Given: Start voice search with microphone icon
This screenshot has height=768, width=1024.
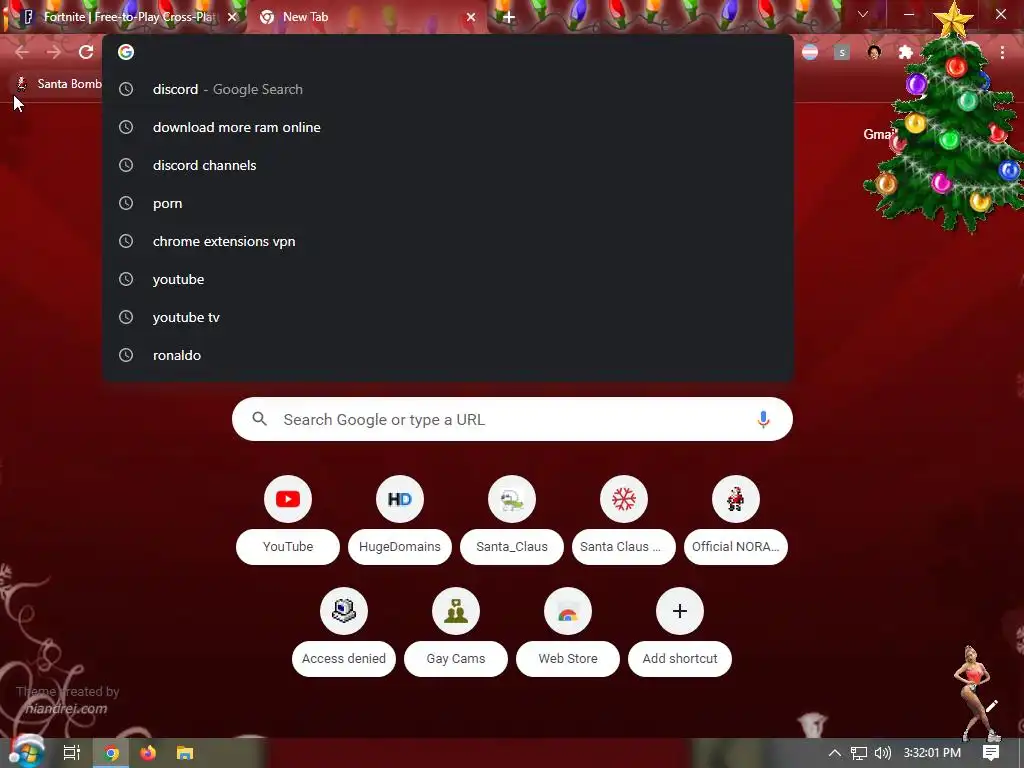Looking at the screenshot, I should (x=763, y=419).
